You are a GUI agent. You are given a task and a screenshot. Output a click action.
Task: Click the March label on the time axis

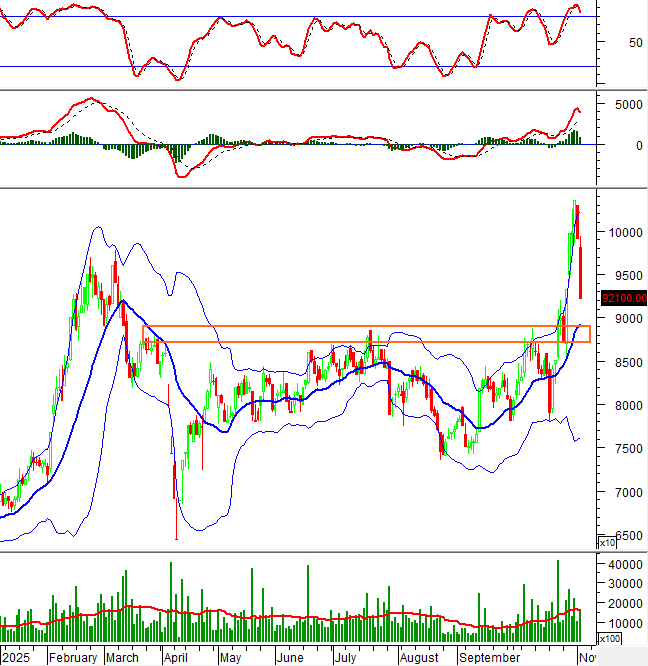[x=122, y=658]
